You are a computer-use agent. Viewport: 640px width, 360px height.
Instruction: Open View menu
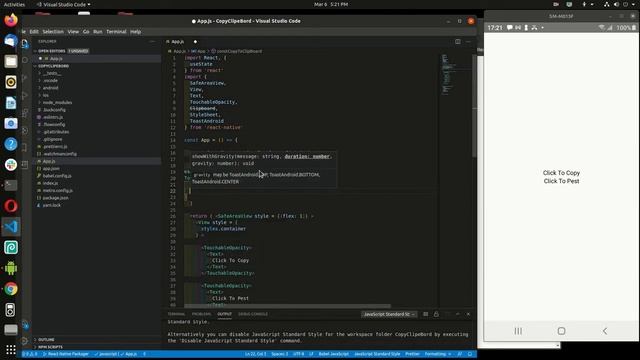point(73,32)
